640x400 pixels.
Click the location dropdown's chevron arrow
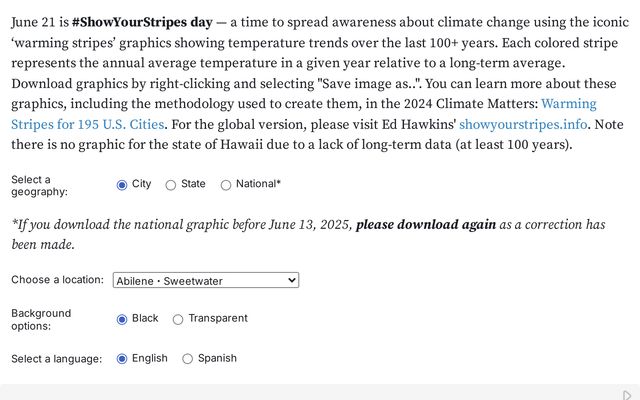click(x=291, y=280)
